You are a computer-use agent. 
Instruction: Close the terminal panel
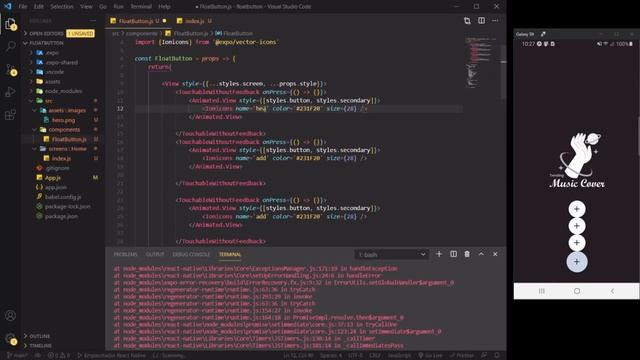pyautogui.click(x=495, y=254)
